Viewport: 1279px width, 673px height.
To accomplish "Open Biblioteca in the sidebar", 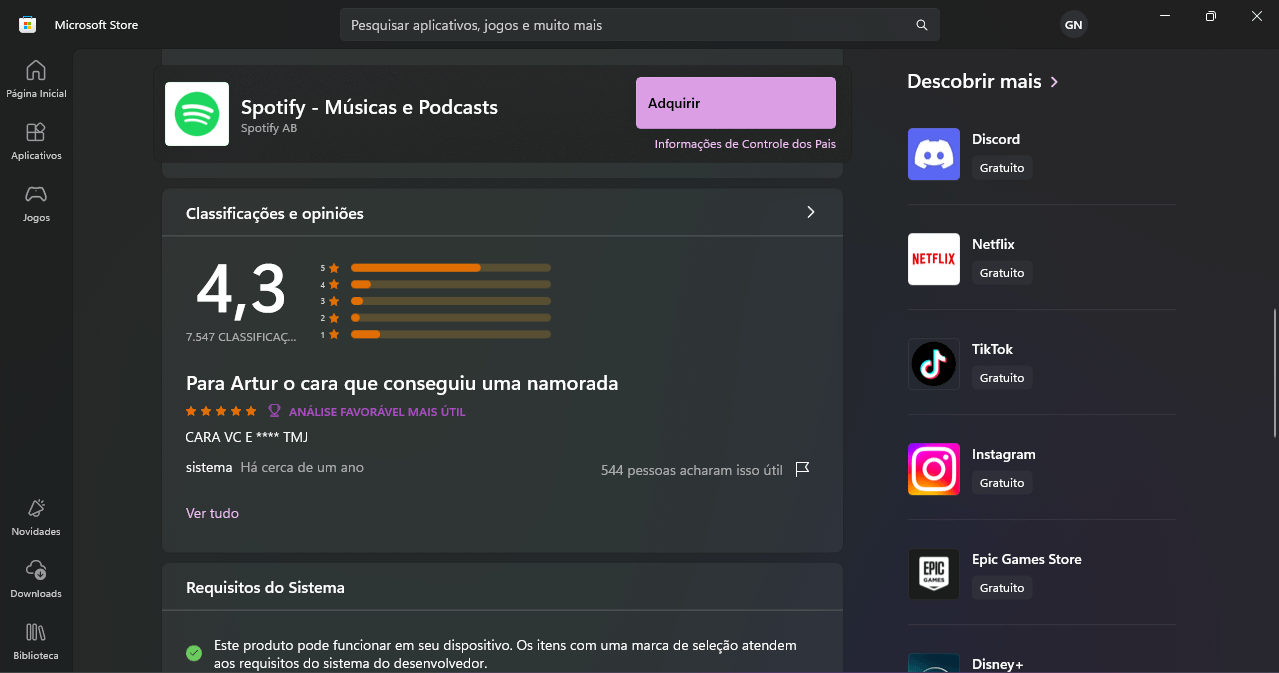I will [36, 641].
